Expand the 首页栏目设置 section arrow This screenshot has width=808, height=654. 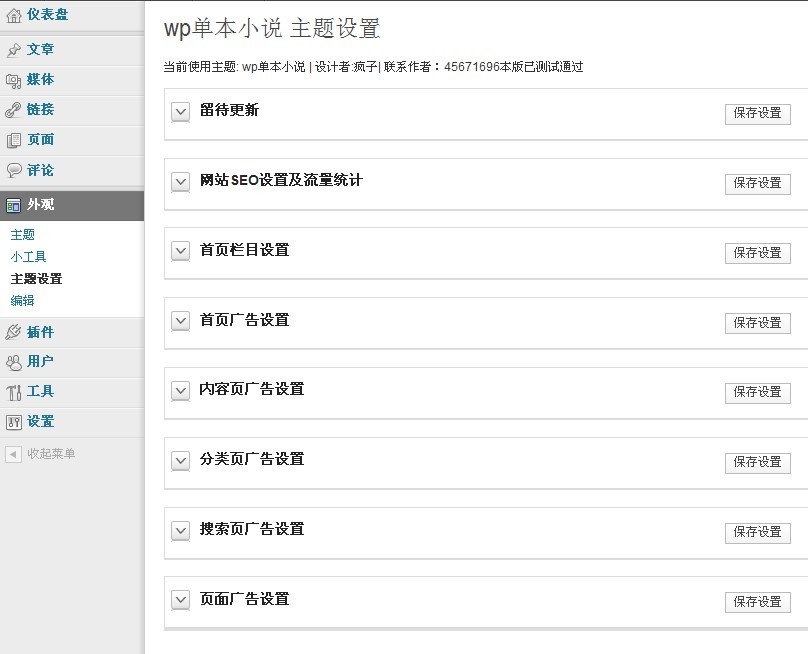[180, 251]
